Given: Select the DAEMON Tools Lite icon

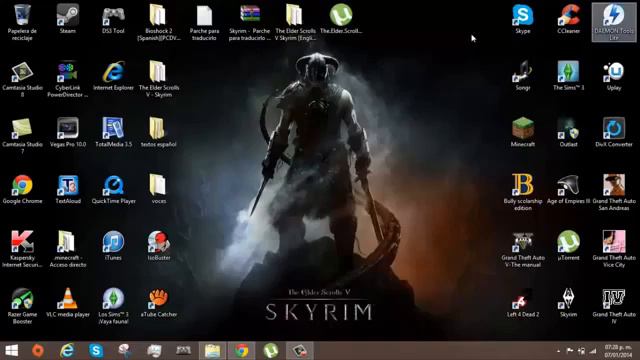Looking at the screenshot, I should [x=614, y=22].
